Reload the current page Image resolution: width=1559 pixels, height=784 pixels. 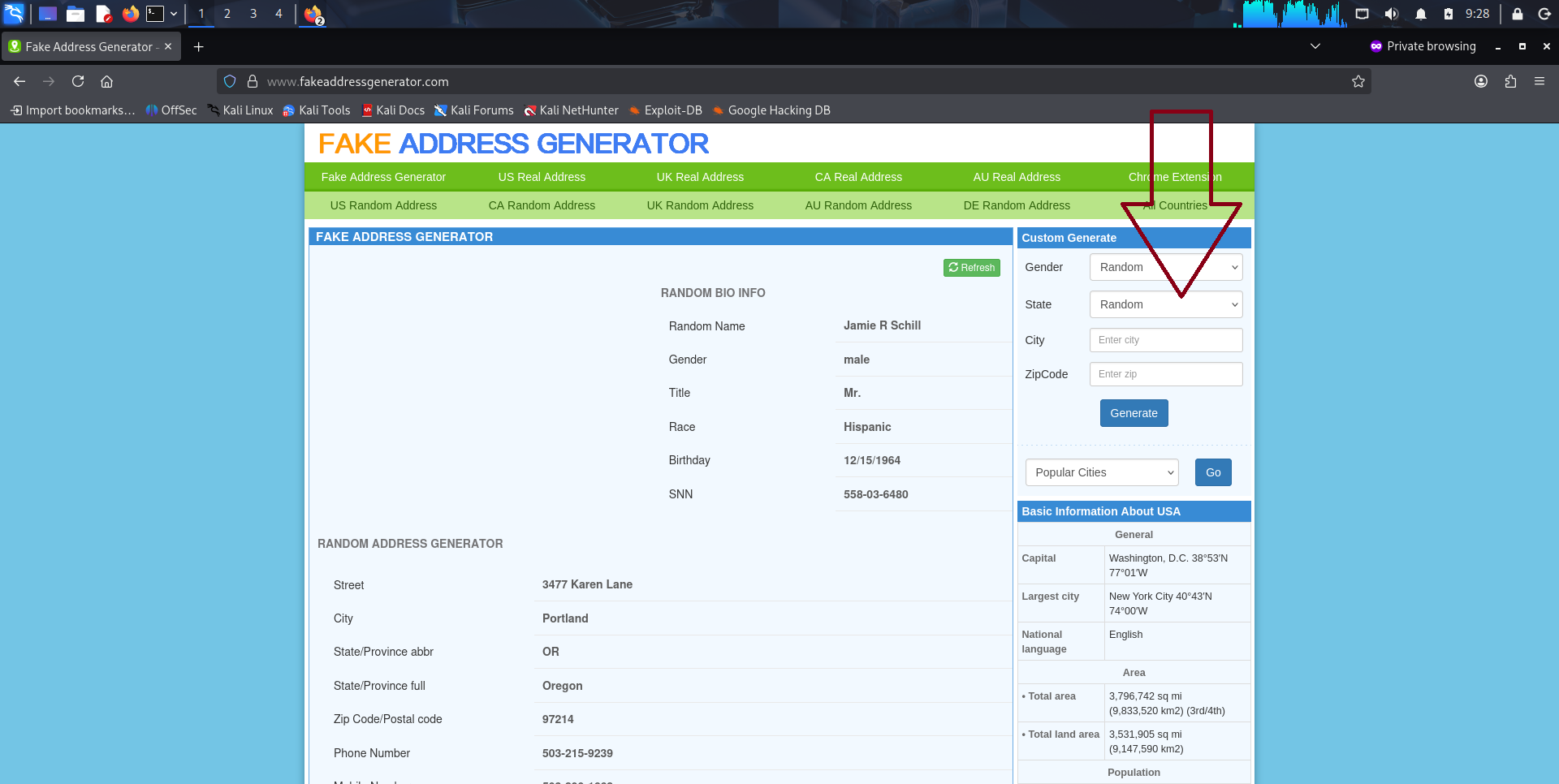click(x=78, y=81)
